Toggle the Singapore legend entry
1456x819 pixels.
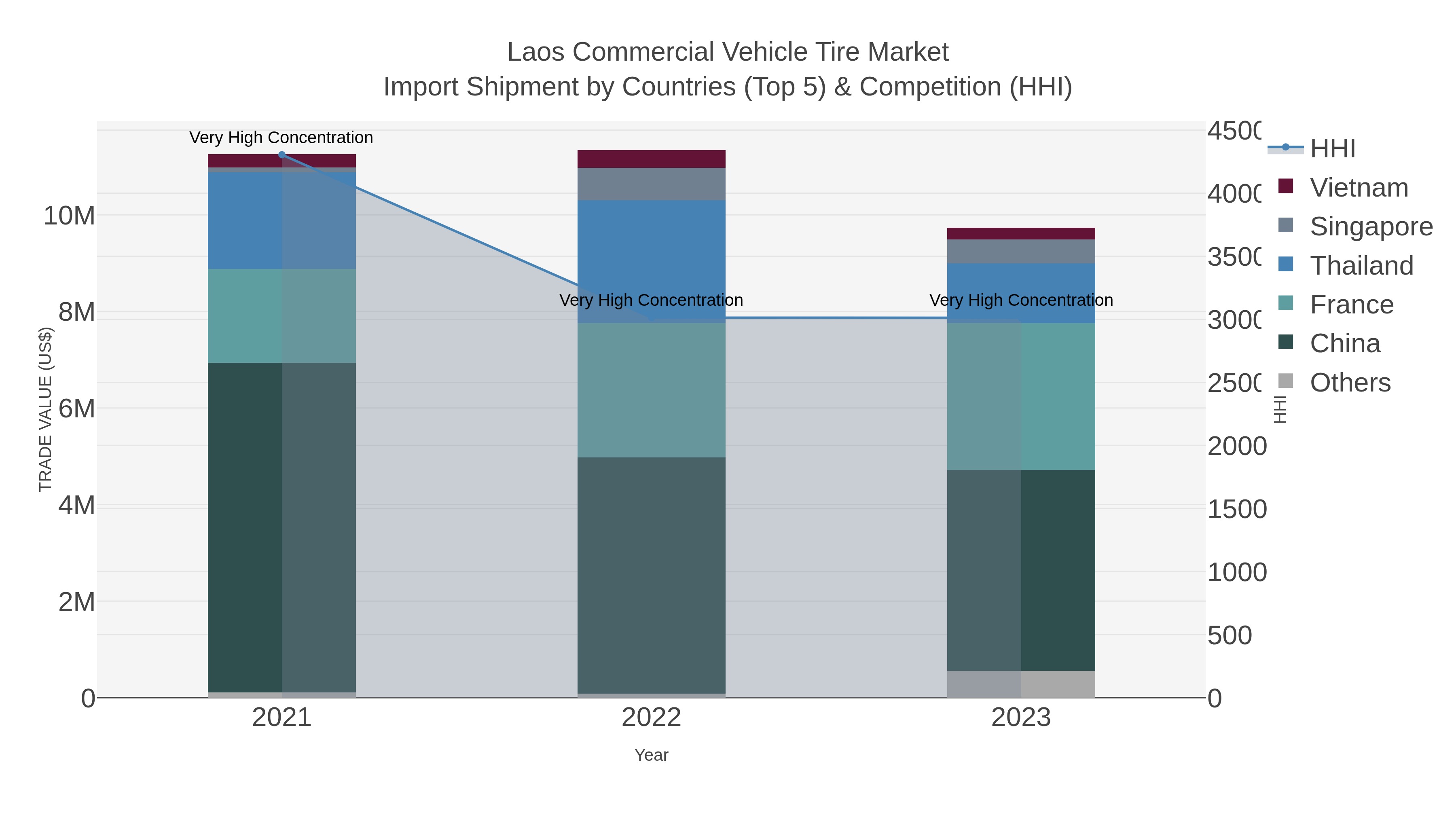point(1355,226)
